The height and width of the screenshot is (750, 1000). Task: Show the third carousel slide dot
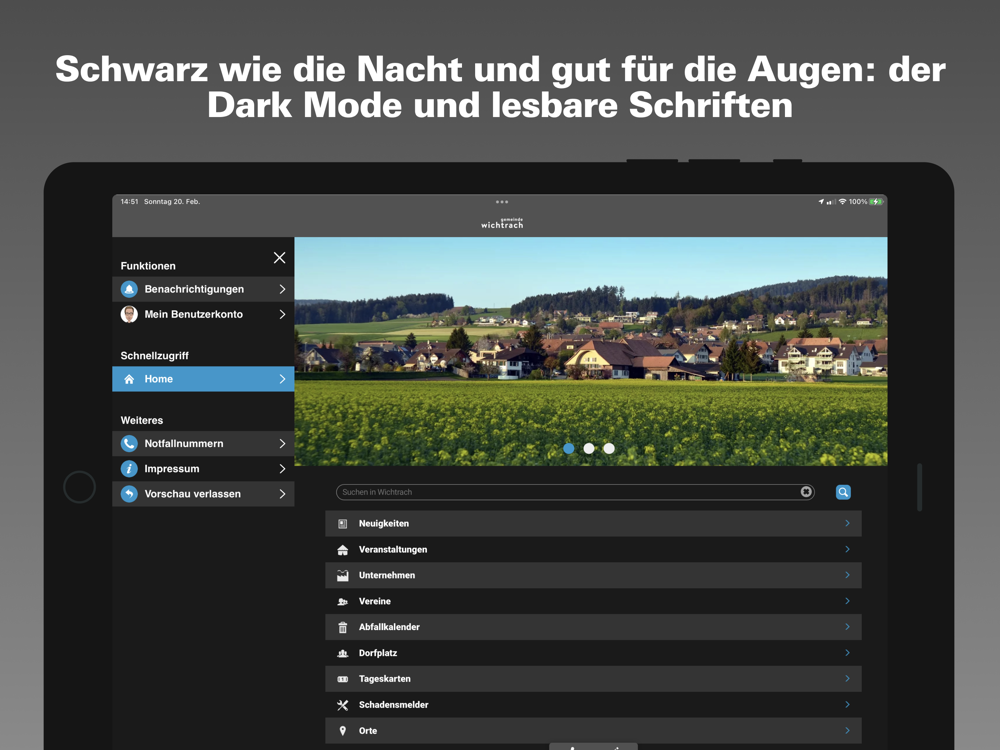[609, 448]
